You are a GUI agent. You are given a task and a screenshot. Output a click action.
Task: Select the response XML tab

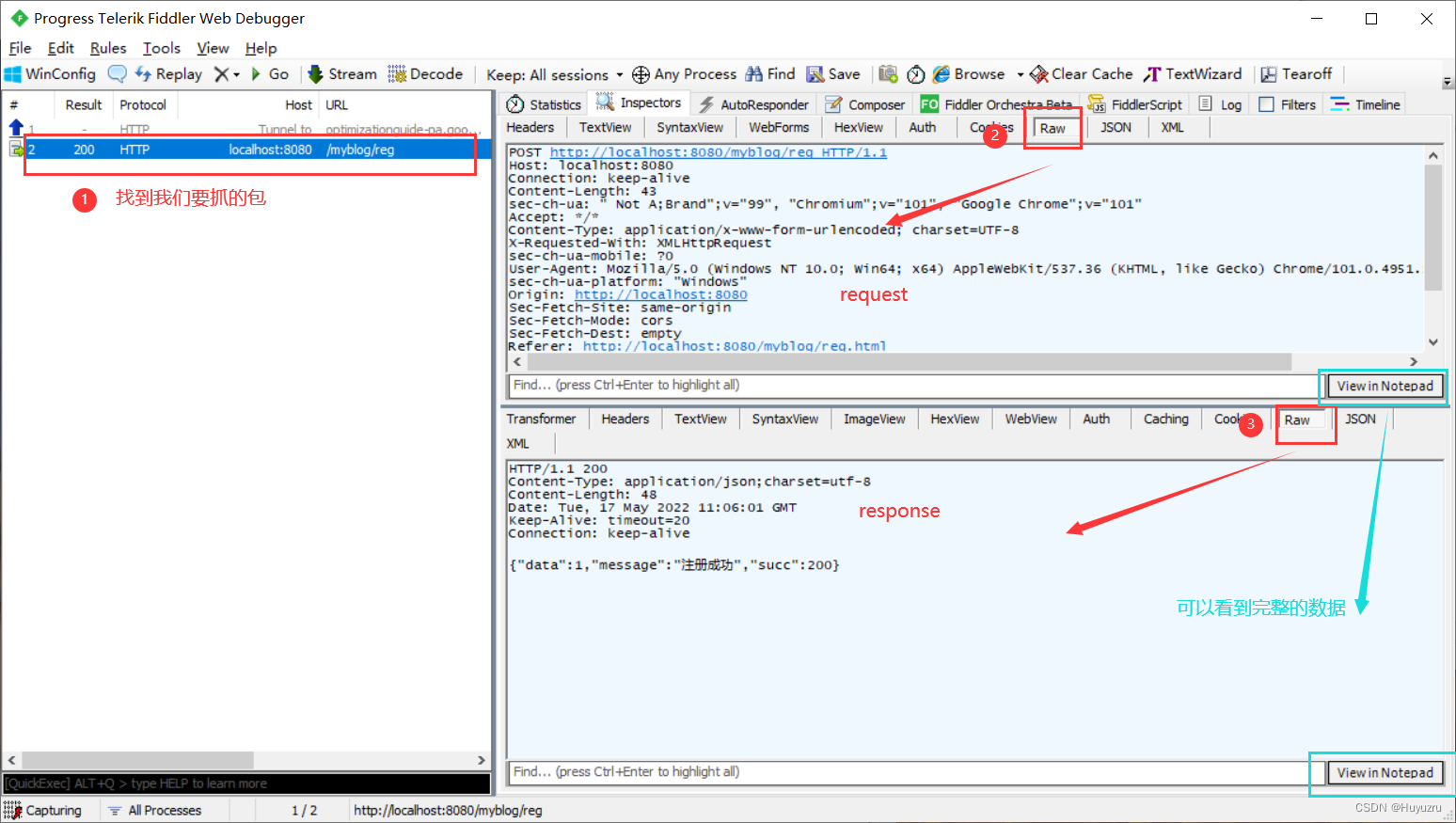518,443
